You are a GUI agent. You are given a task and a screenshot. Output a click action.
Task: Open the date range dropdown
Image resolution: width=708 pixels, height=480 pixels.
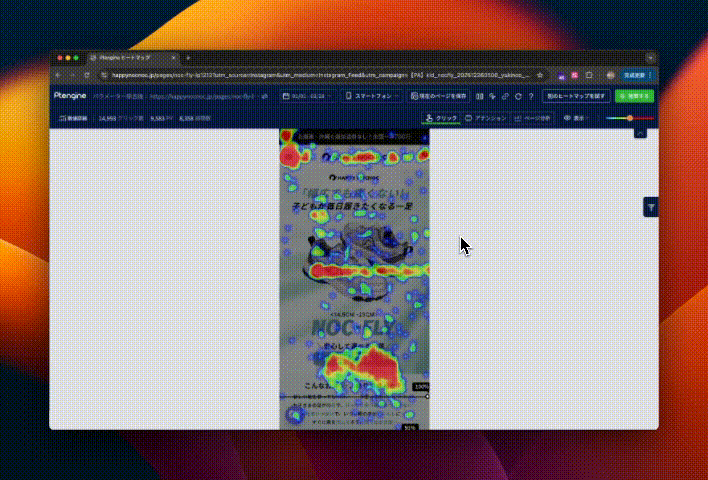click(x=309, y=96)
